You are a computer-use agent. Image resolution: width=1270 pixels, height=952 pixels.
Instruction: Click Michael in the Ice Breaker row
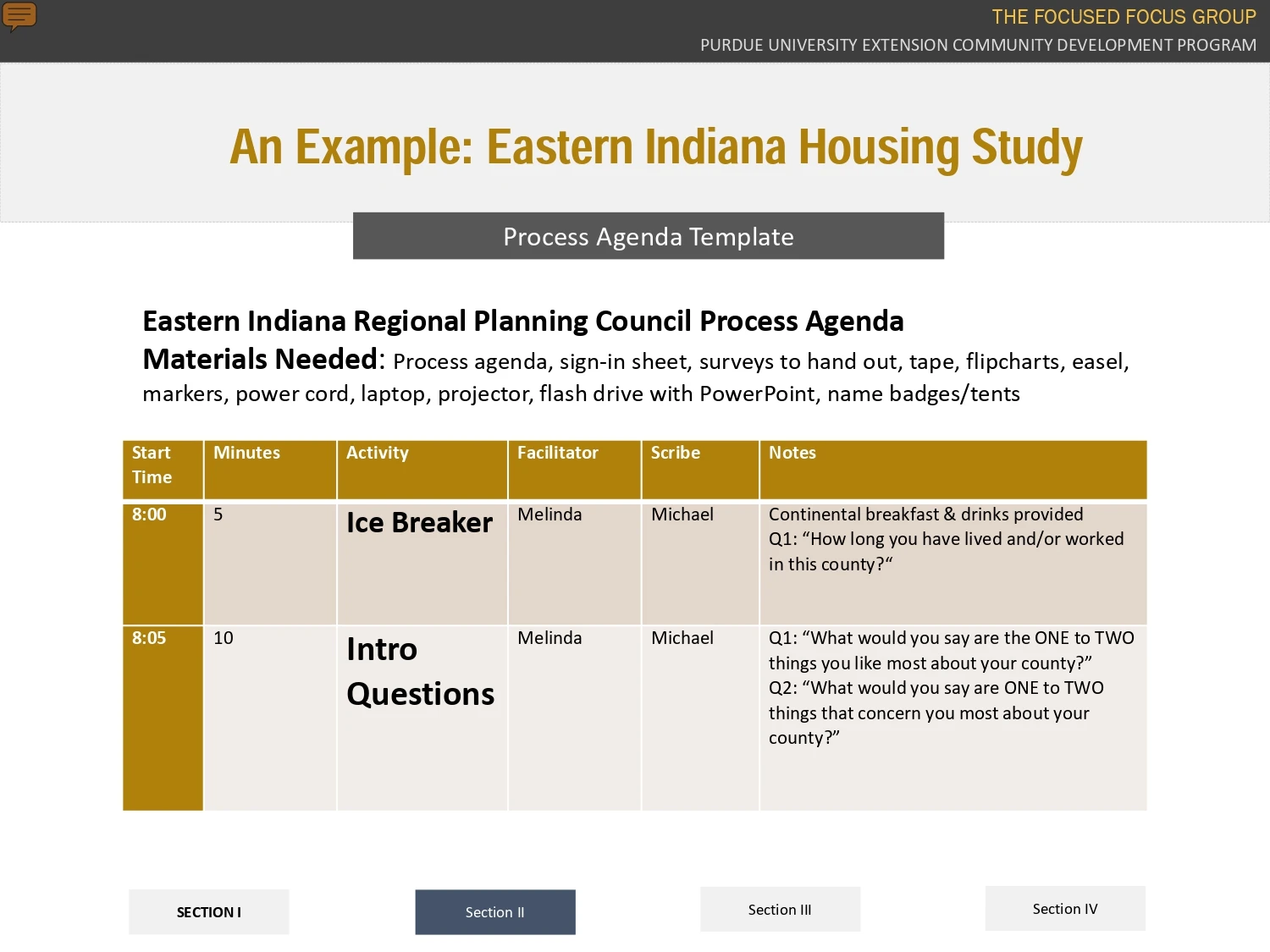pos(700,564)
